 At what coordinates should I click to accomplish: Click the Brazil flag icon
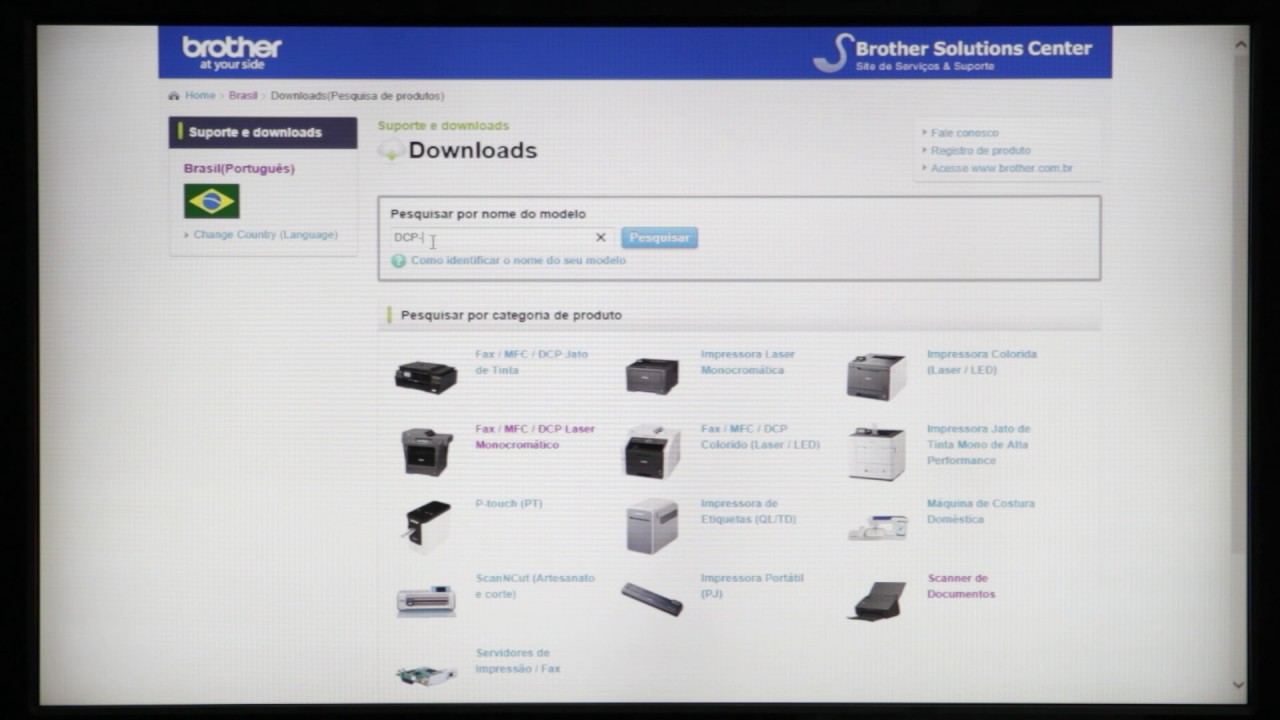(x=211, y=201)
